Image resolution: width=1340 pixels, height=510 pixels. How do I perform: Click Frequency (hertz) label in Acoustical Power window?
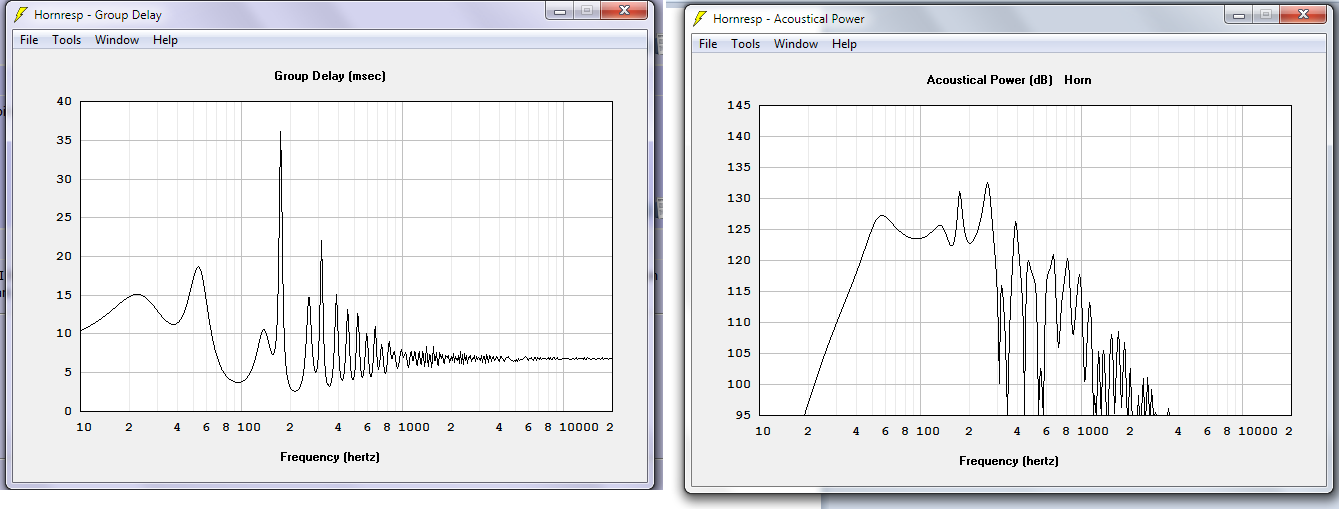tap(1009, 461)
